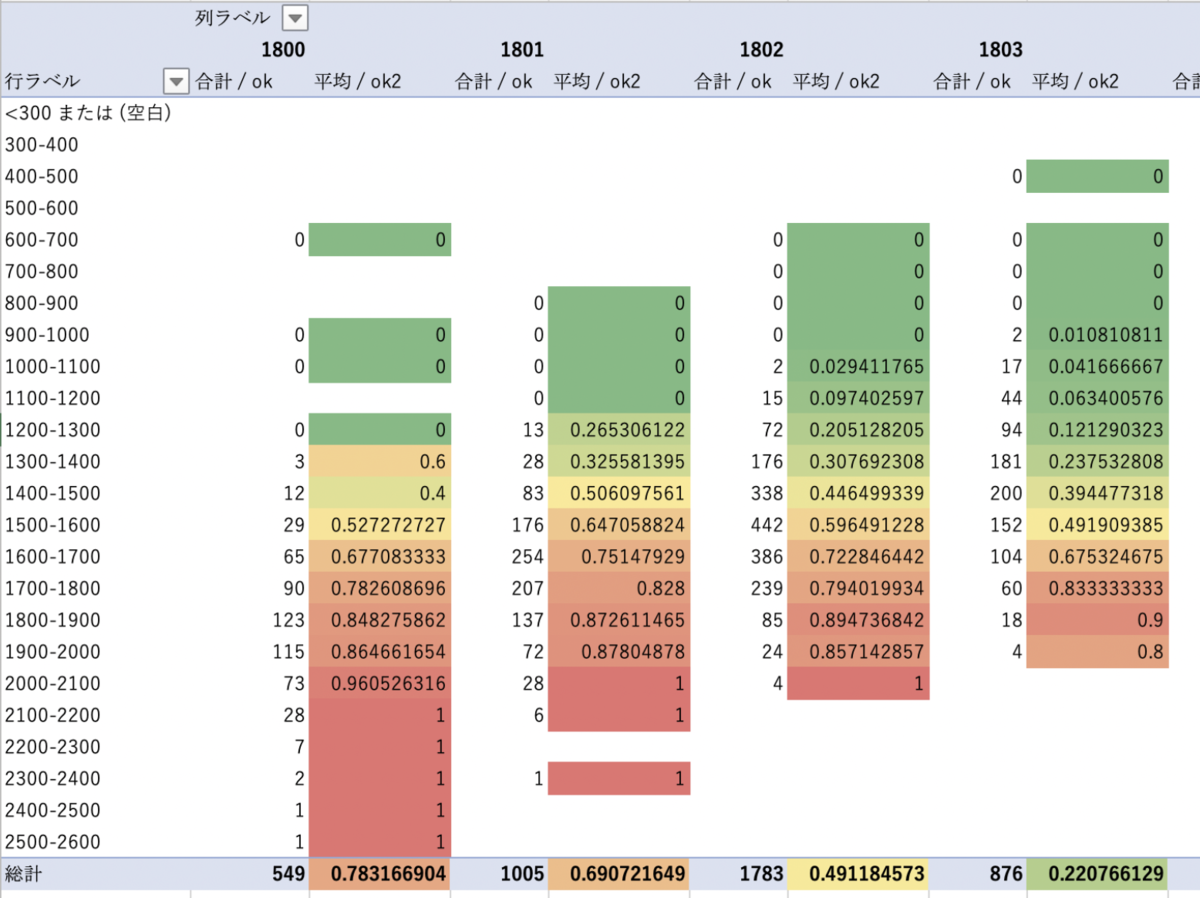Screen dimensions: 1200x898
Task: Select the 1200-1300 row label
Action: click(53, 430)
